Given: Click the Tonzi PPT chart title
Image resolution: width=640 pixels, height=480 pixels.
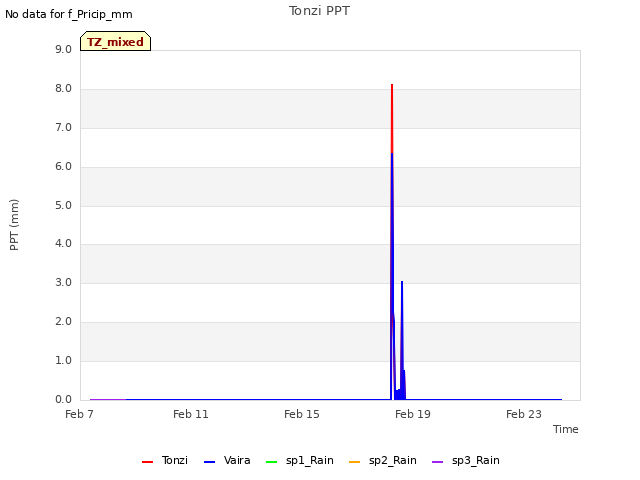Looking at the screenshot, I should click(x=319, y=11).
